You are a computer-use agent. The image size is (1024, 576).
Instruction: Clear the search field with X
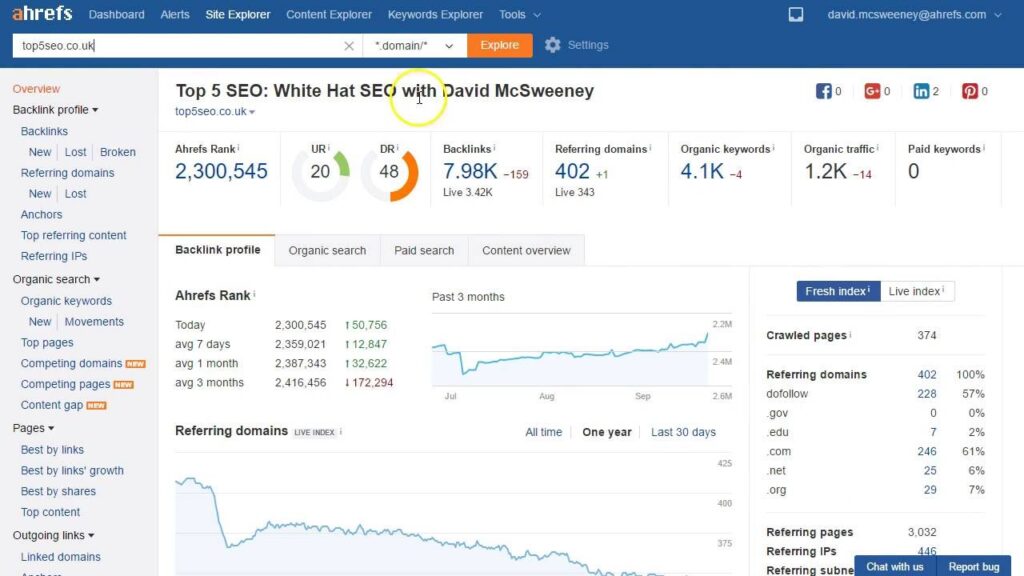click(x=349, y=46)
